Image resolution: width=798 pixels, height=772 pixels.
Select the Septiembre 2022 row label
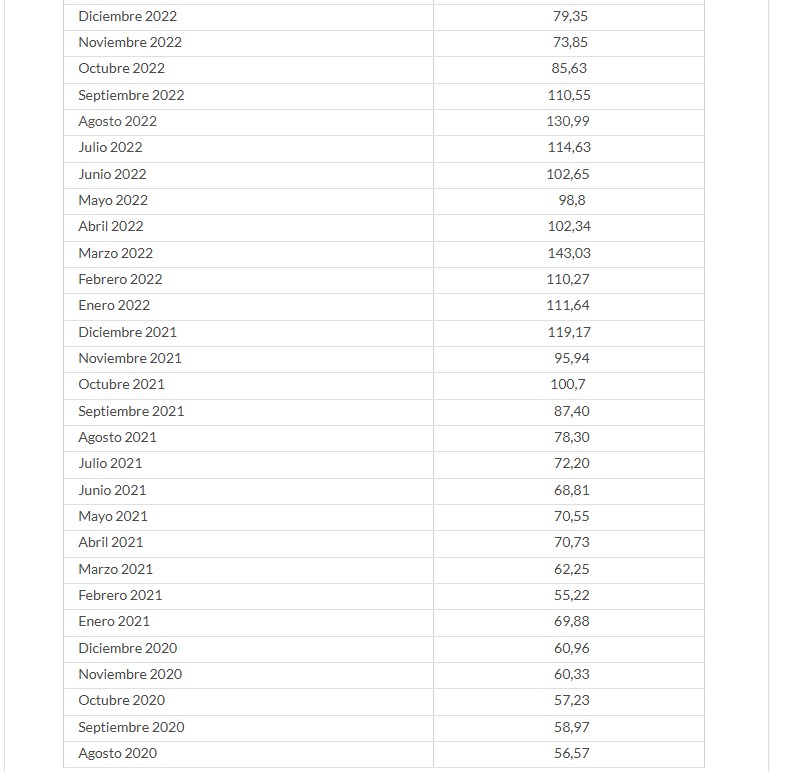point(131,95)
